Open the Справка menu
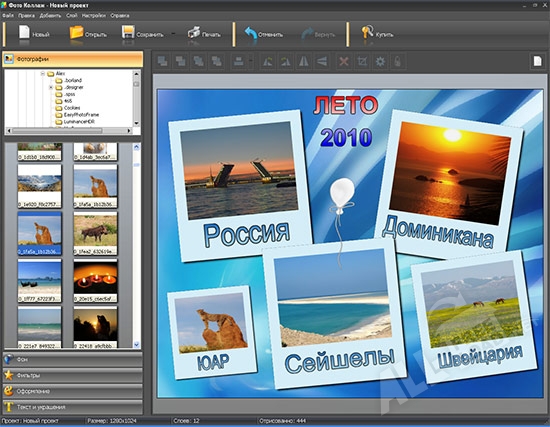Viewport: 550px width, 427px height. [x=120, y=15]
